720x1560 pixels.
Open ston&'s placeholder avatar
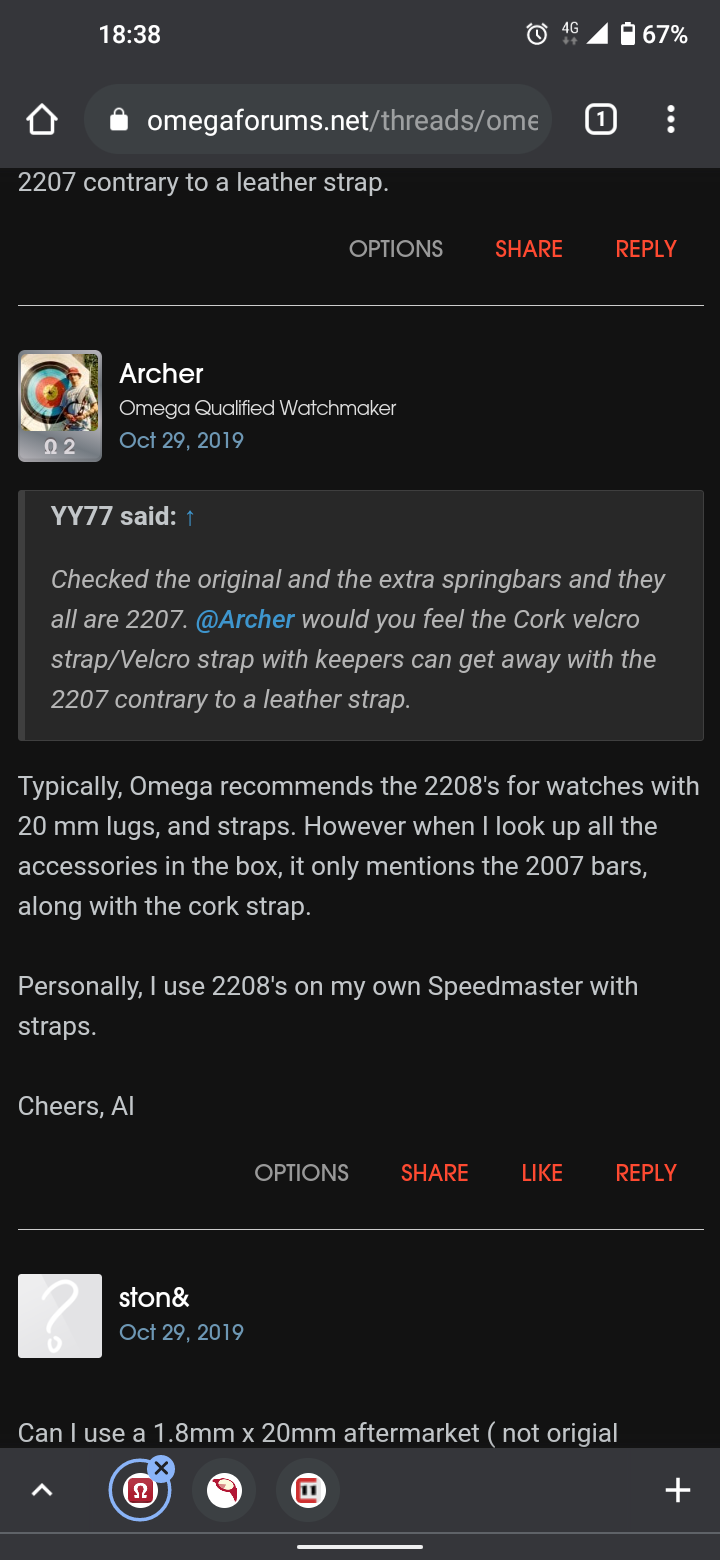[x=60, y=1316]
